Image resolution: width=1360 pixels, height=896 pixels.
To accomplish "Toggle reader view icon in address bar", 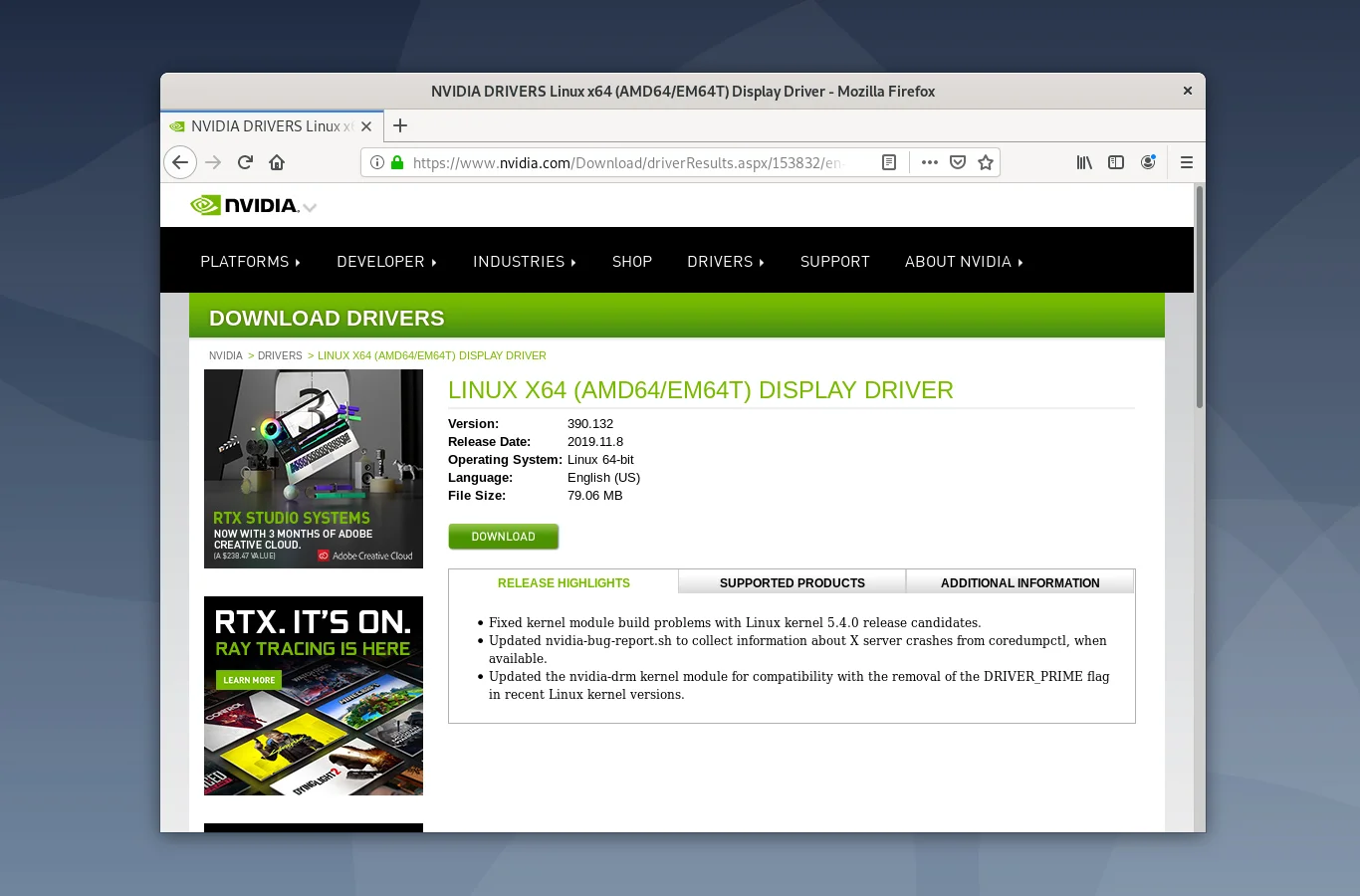I will tap(889, 162).
